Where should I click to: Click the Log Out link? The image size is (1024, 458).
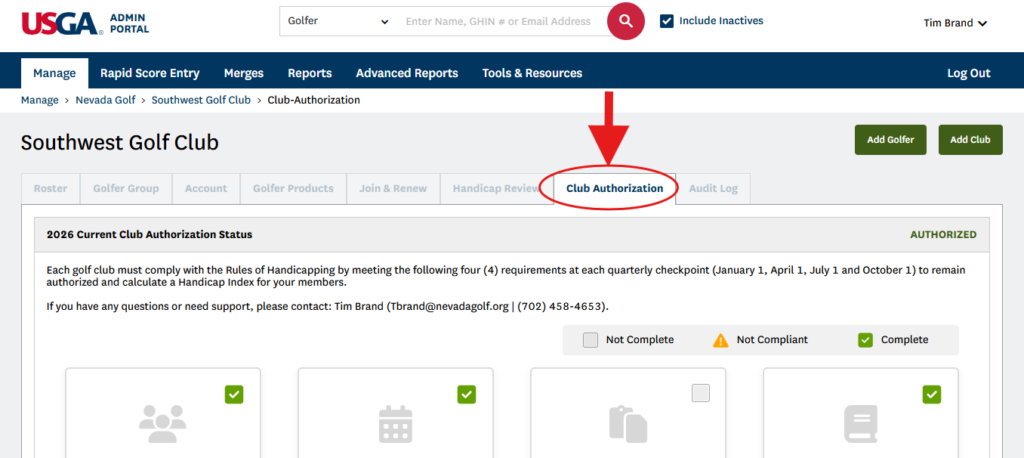pos(968,73)
